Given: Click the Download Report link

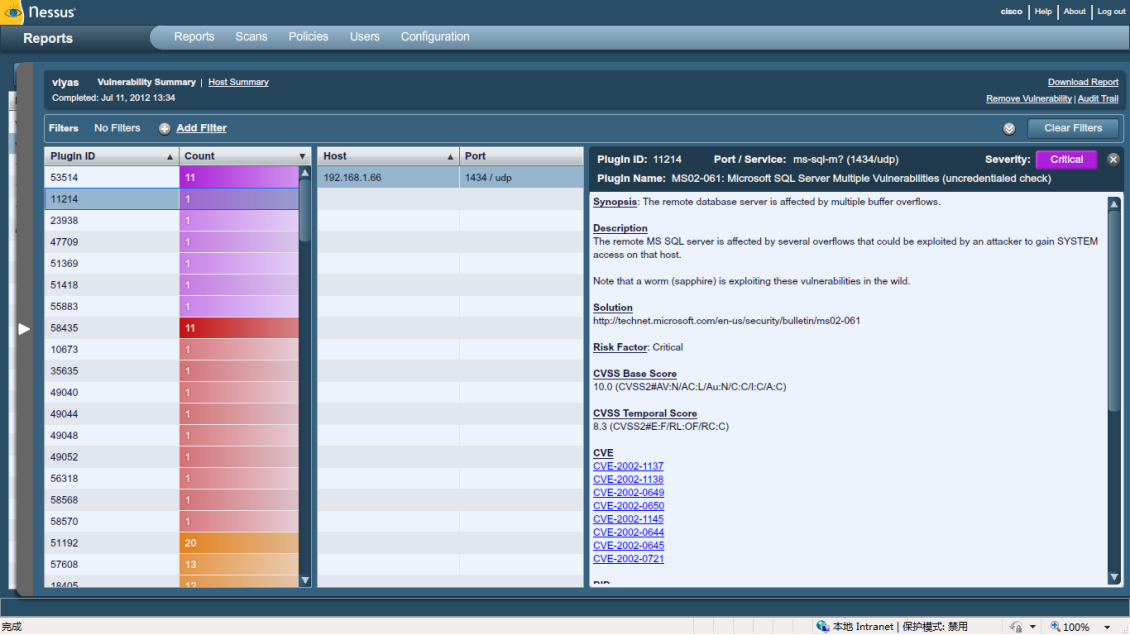Looking at the screenshot, I should [x=1082, y=82].
